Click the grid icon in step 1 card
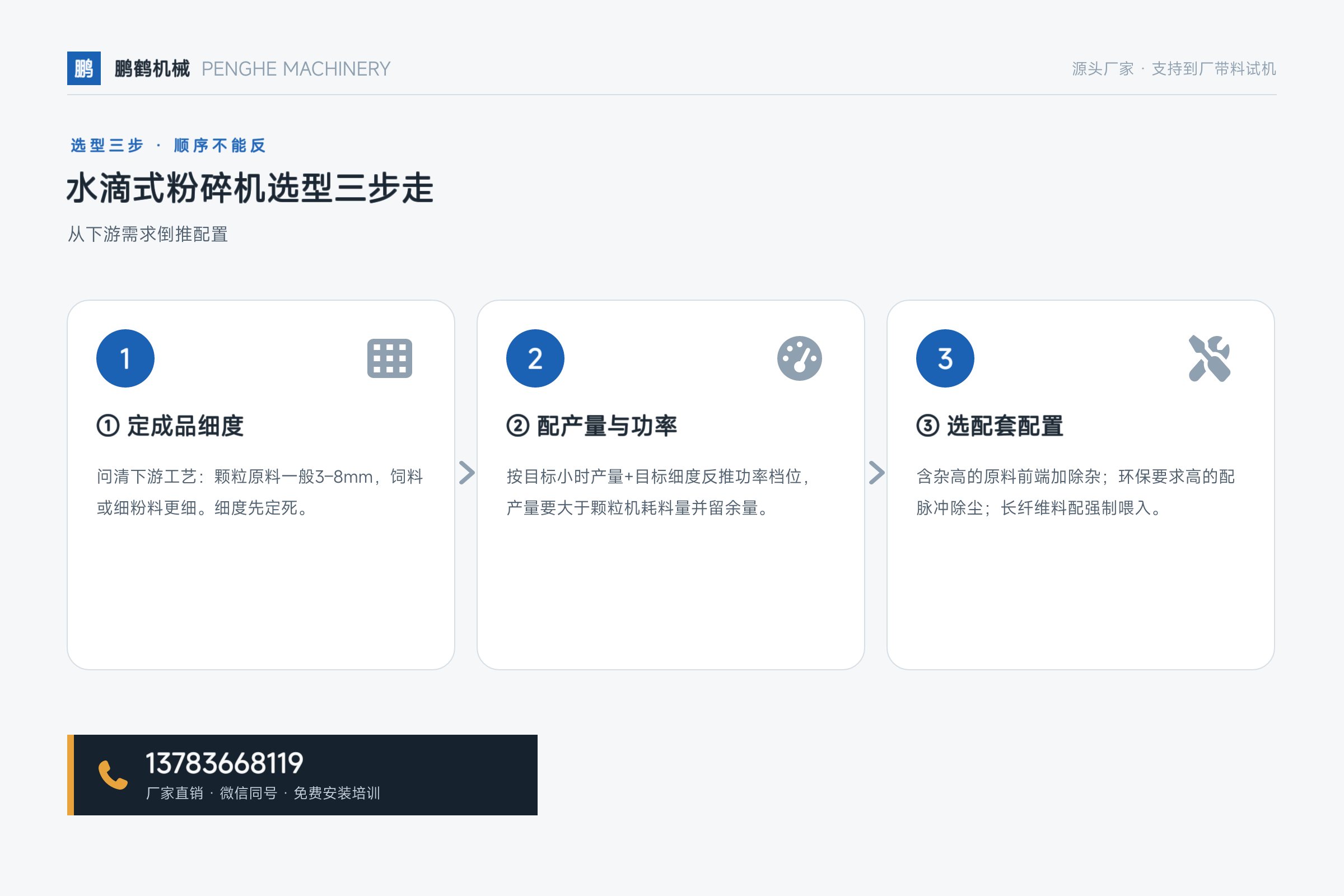 point(390,358)
